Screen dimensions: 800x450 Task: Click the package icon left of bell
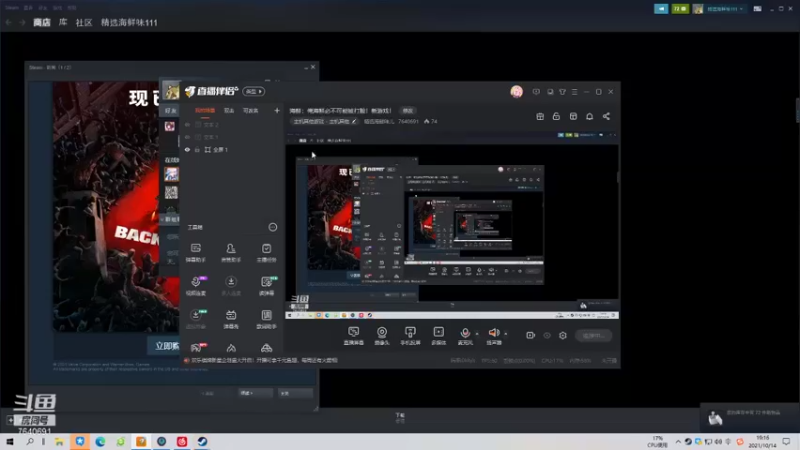coord(573,116)
